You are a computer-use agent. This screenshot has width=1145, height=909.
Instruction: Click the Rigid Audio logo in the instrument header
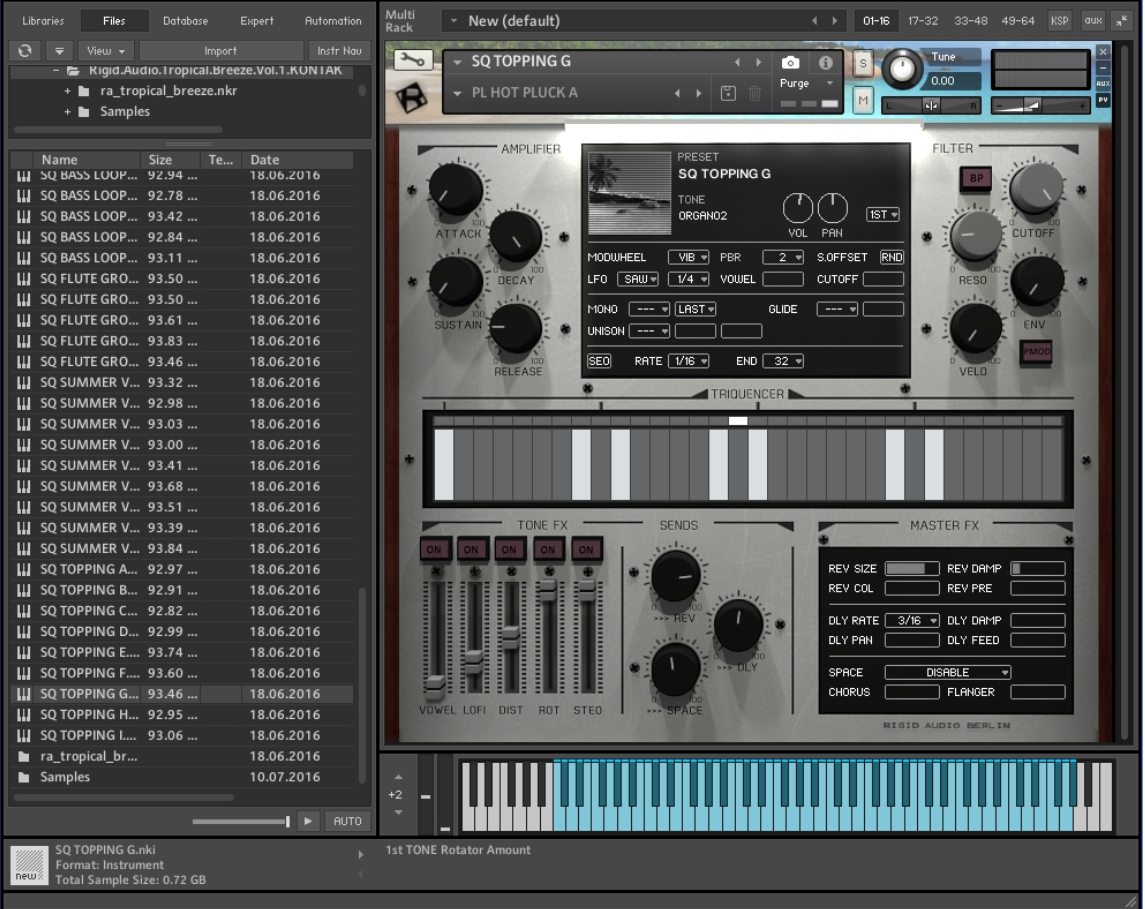tap(411, 96)
